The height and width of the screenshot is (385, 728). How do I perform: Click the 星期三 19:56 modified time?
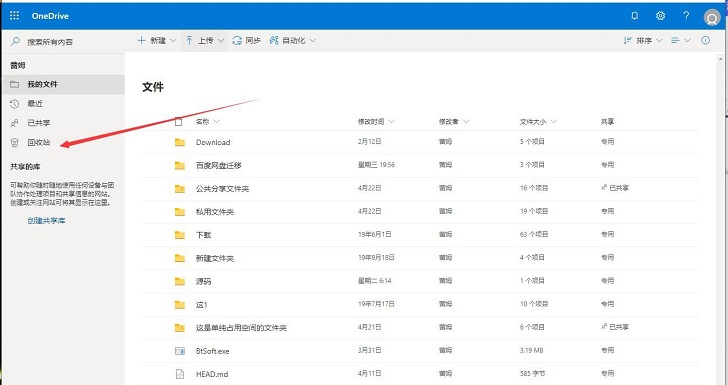coord(376,165)
